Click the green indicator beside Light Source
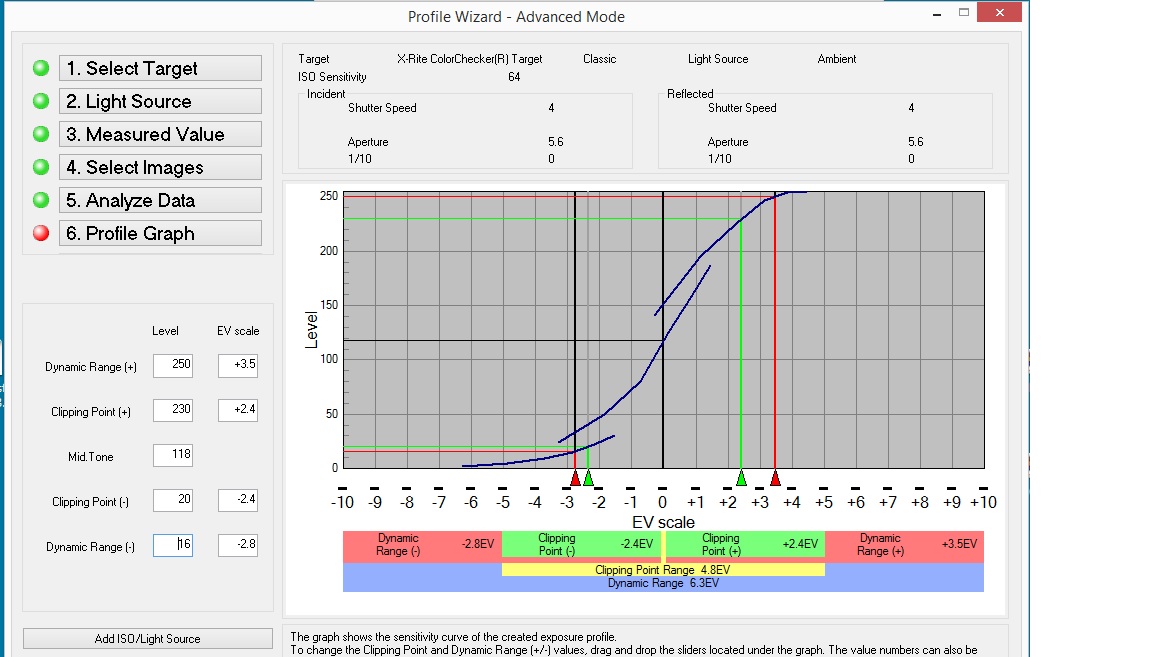 pyautogui.click(x=41, y=101)
